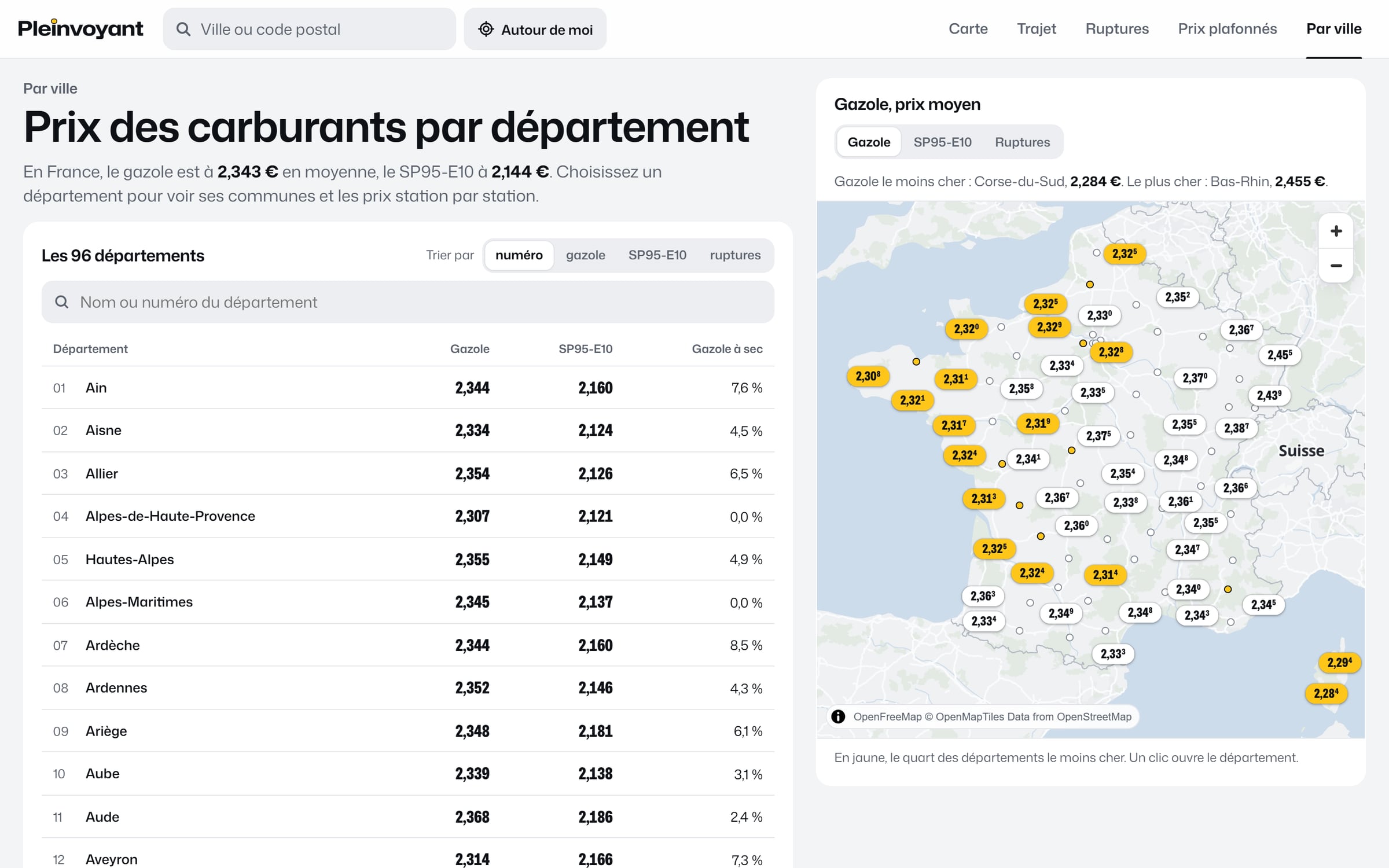Open the Alpes-de-Haute-Provence department row
The image size is (1389, 868).
click(407, 516)
